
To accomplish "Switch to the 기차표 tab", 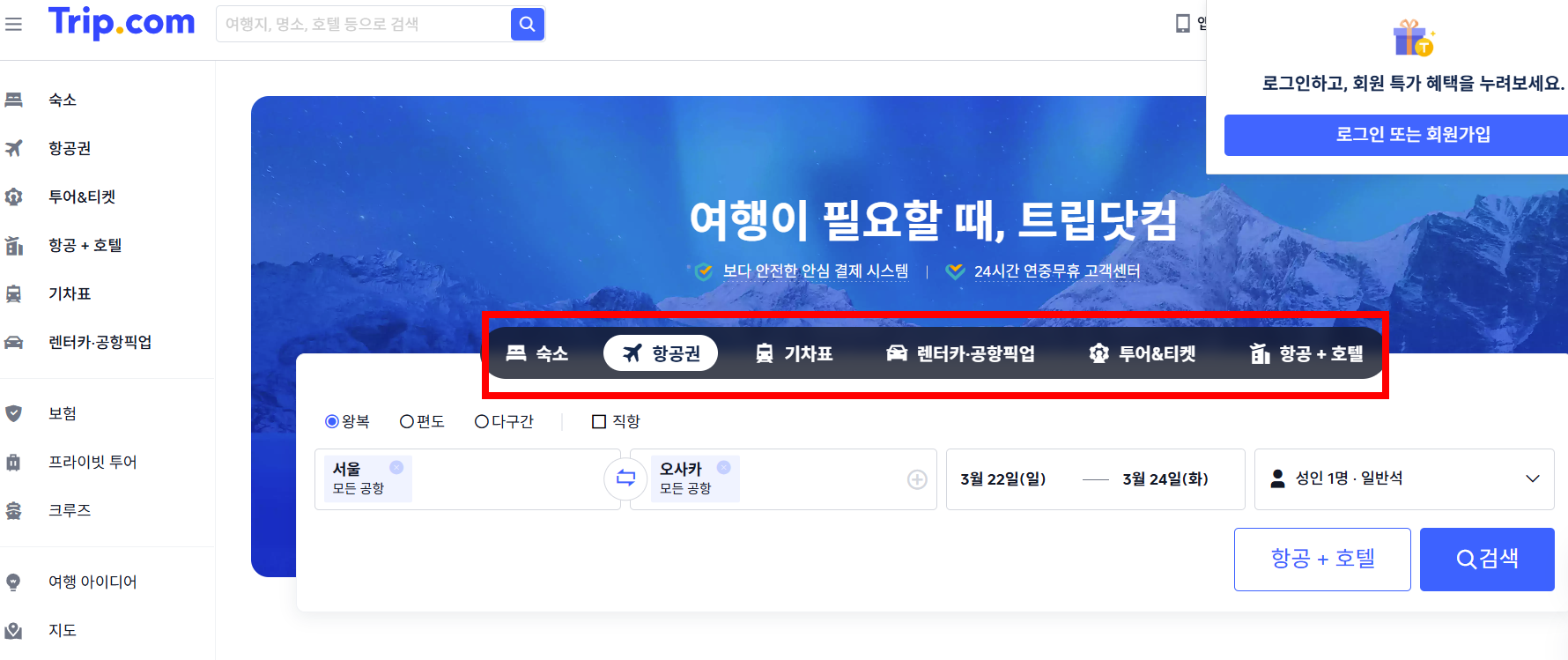I will (x=794, y=353).
